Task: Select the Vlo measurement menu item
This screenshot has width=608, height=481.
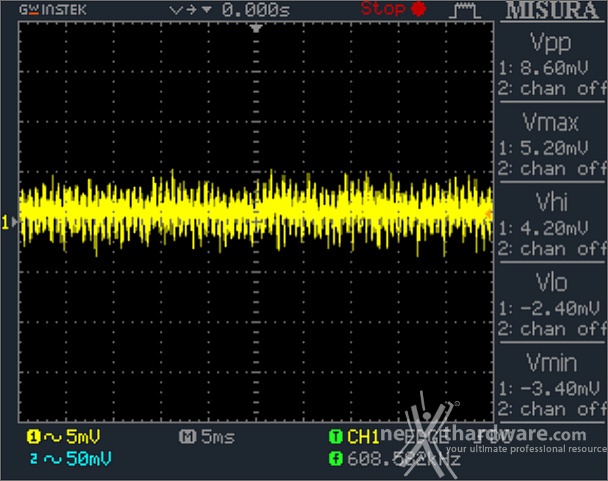Action: tap(552, 304)
